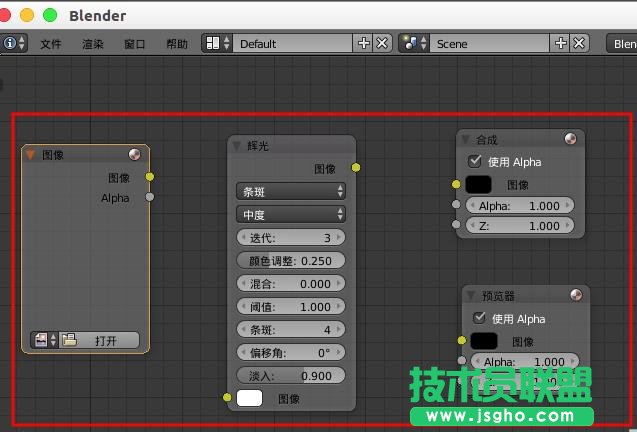Click the 颜色调整 slider
Viewport: 637px width, 432px height.
pos(291,261)
